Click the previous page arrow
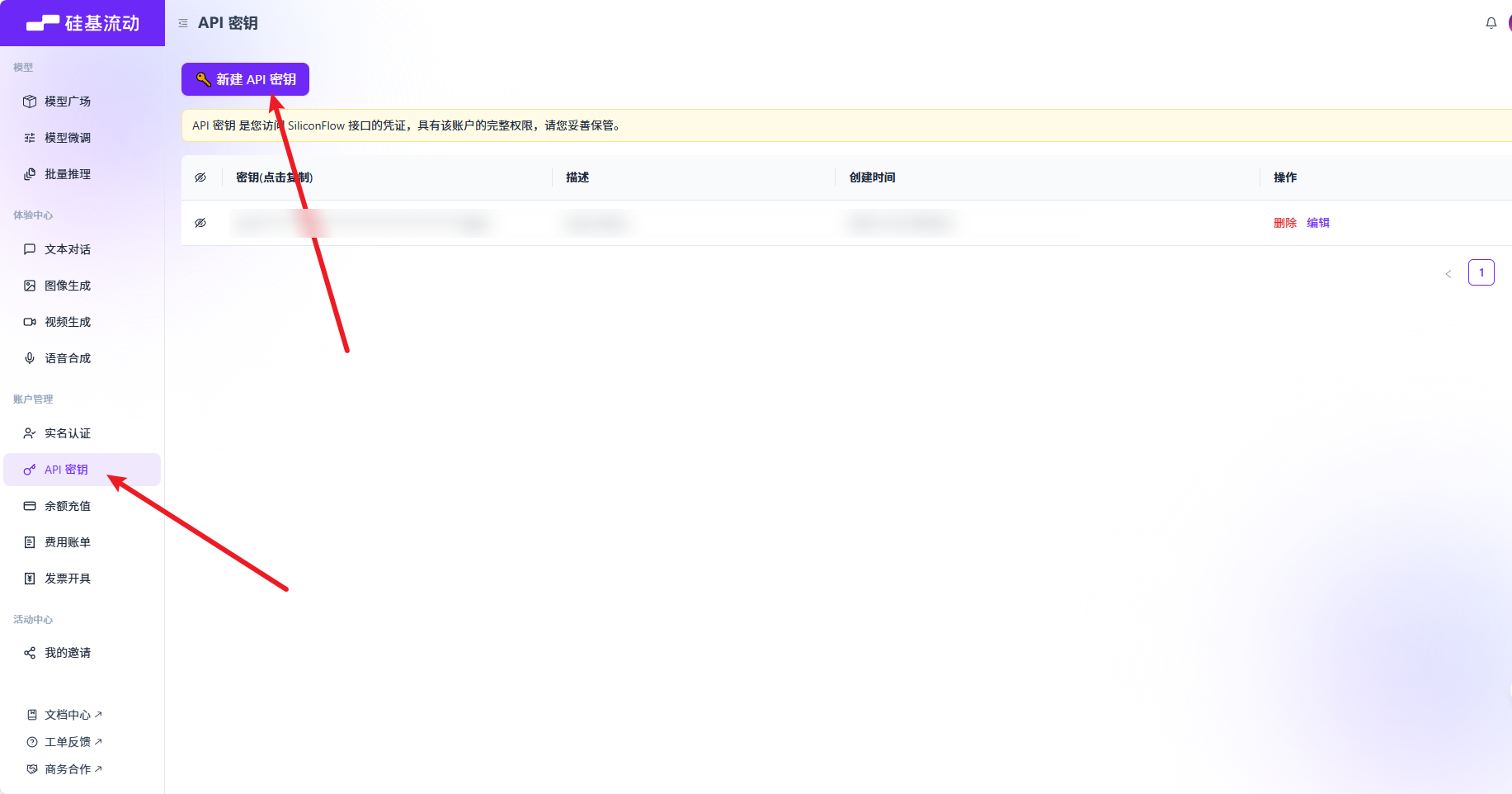1512x794 pixels. pyautogui.click(x=1448, y=273)
